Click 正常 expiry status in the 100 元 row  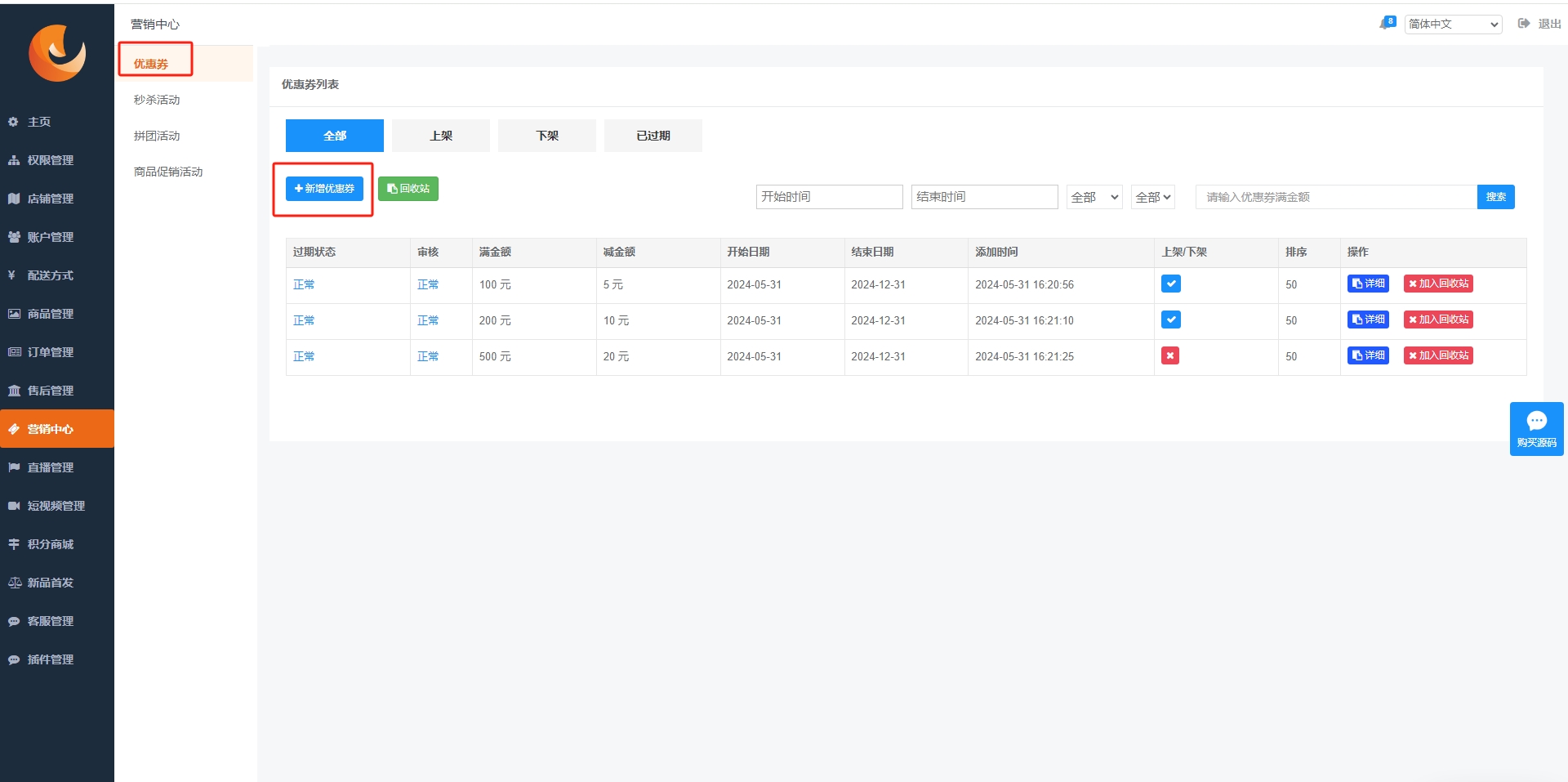pyautogui.click(x=304, y=284)
